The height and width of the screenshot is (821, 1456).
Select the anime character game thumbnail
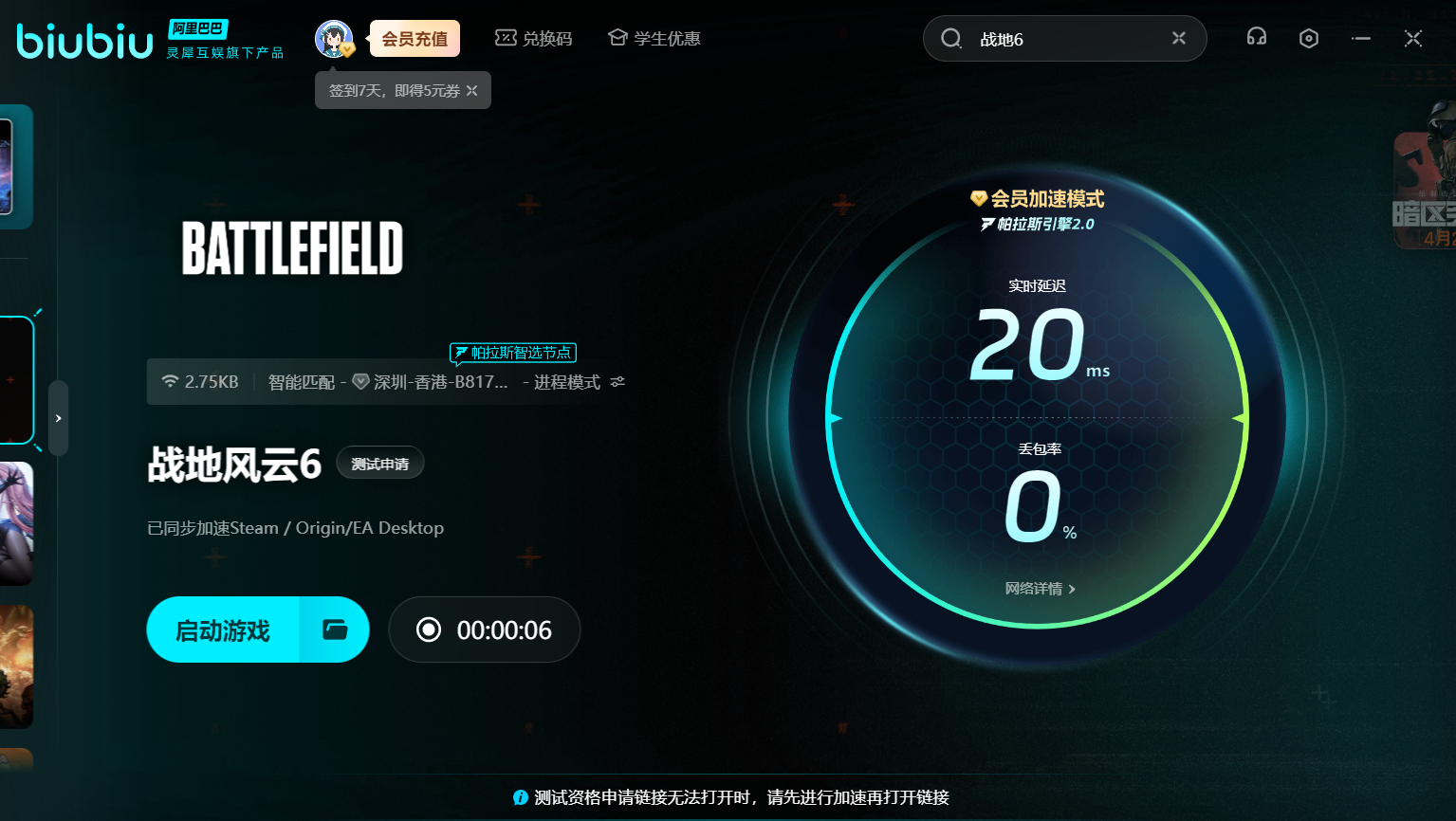click(16, 523)
